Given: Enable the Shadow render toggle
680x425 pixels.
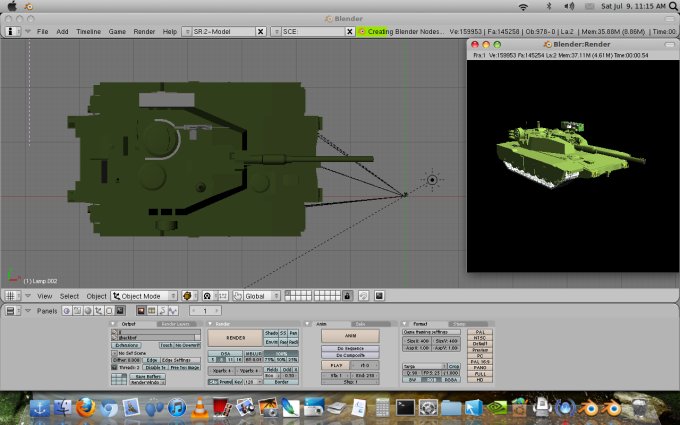Looking at the screenshot, I should pyautogui.click(x=269, y=333).
